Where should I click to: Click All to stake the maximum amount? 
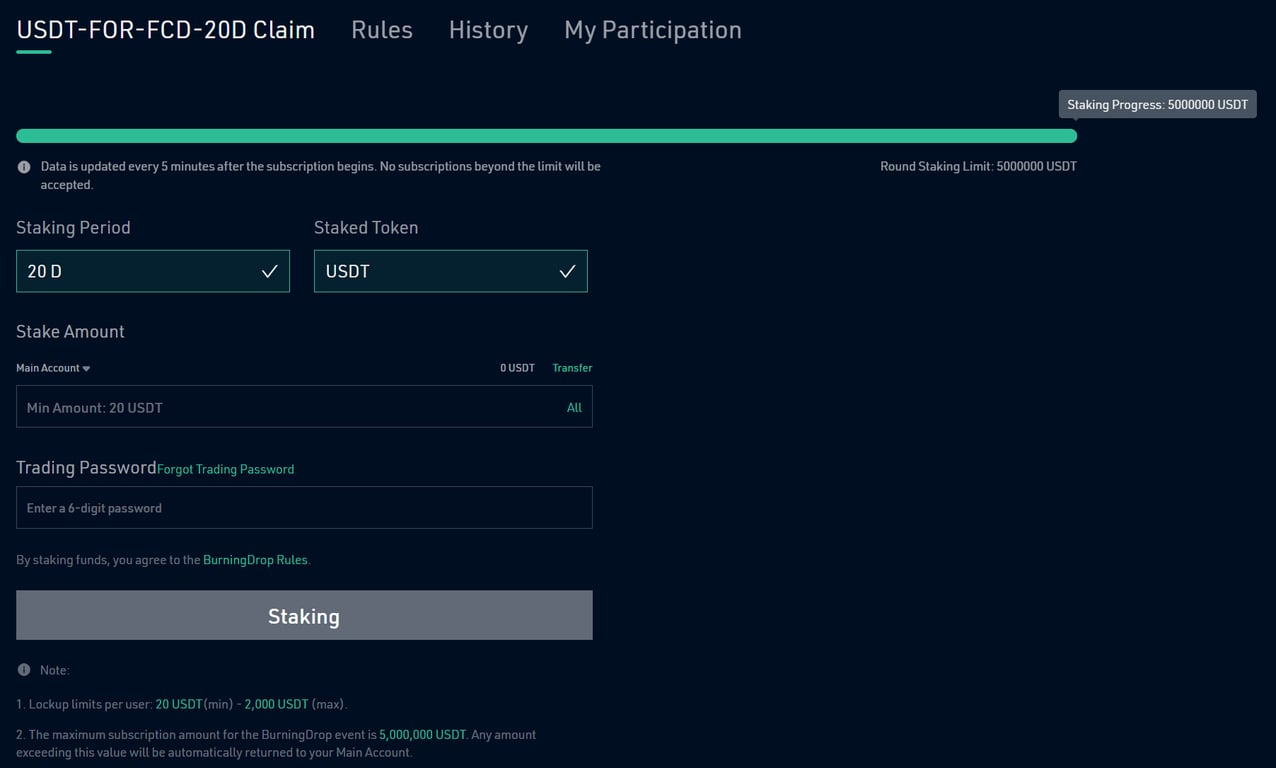point(574,407)
